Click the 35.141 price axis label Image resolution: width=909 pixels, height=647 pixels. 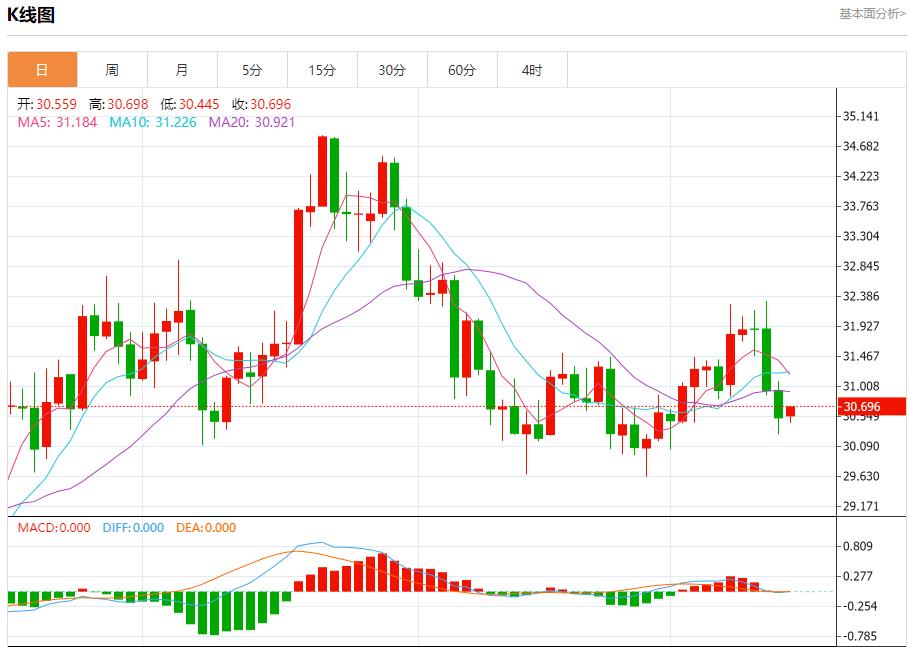pyautogui.click(x=861, y=116)
